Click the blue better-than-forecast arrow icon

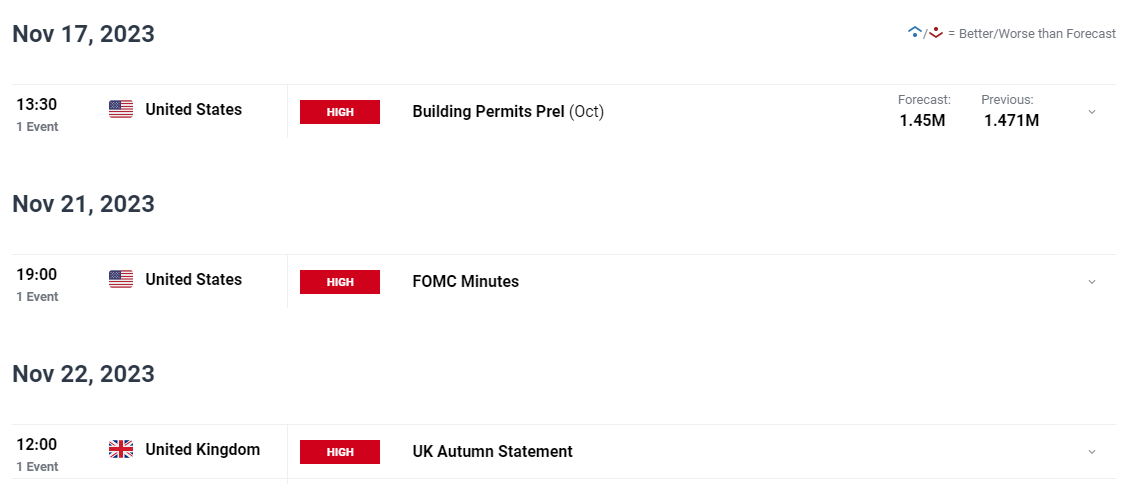(x=915, y=33)
